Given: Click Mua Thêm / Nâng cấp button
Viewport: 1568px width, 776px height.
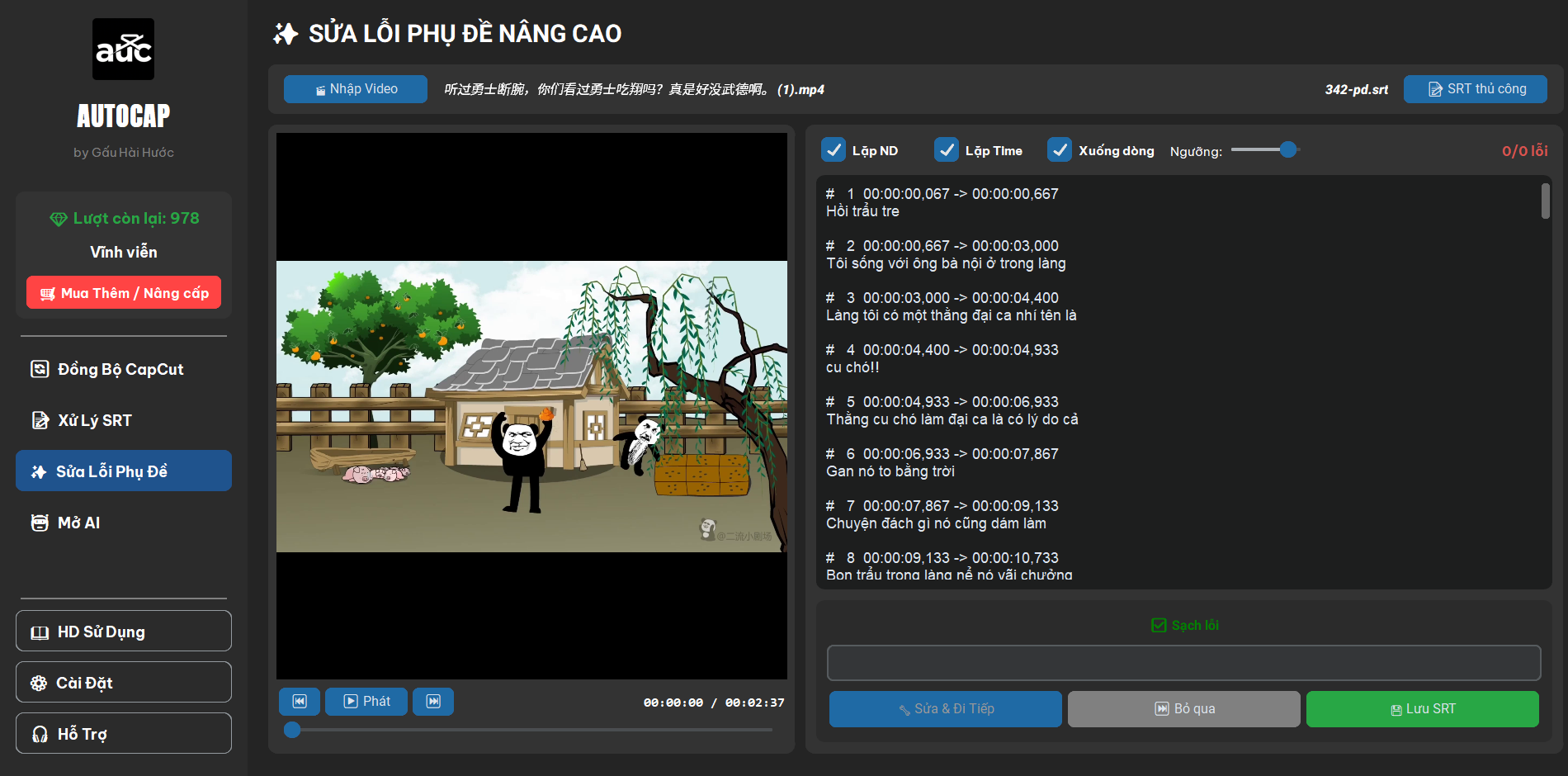Looking at the screenshot, I should 124,293.
